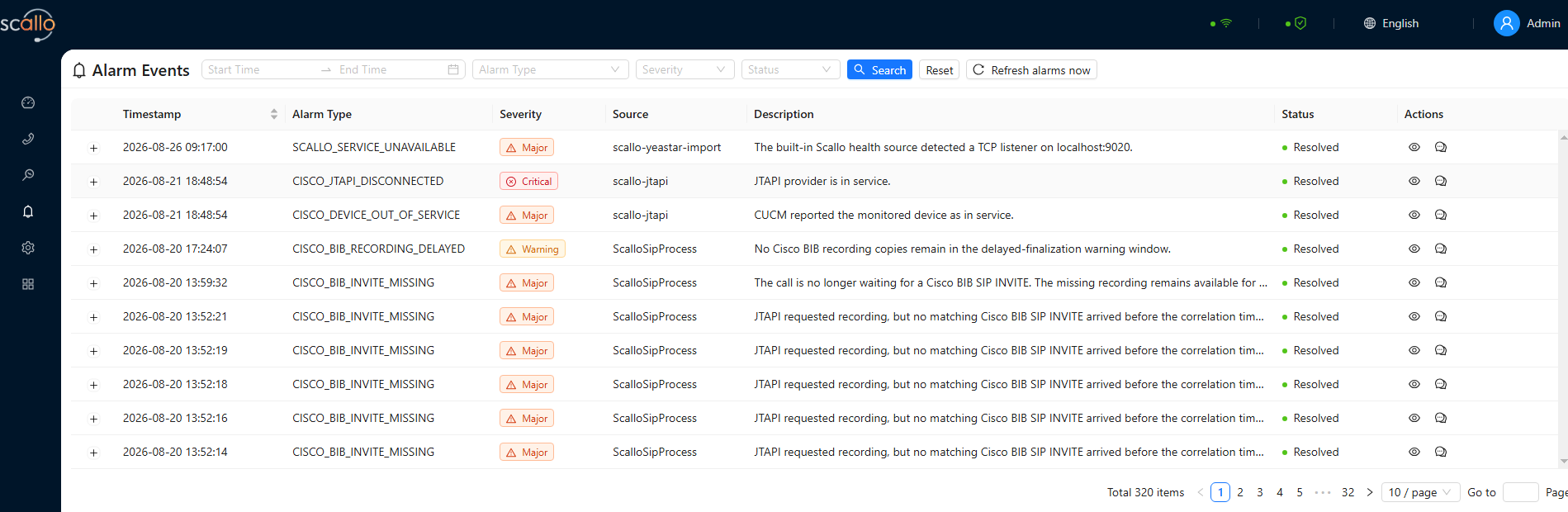Expand the CISCO_BIB_RECORDING_DELAYED alarm row
The height and width of the screenshot is (512, 1568).
[93, 249]
